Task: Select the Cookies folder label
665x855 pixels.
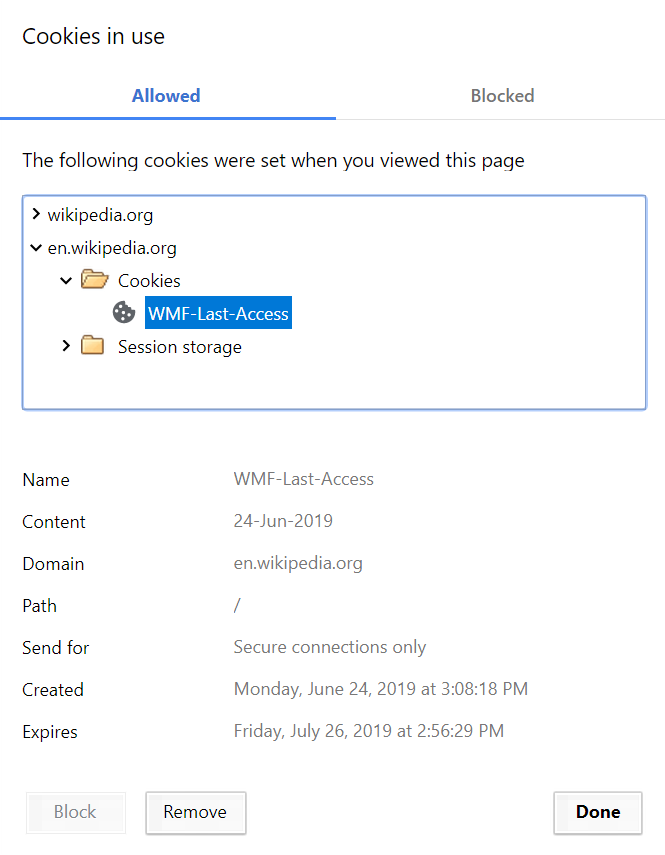Action: 149,281
